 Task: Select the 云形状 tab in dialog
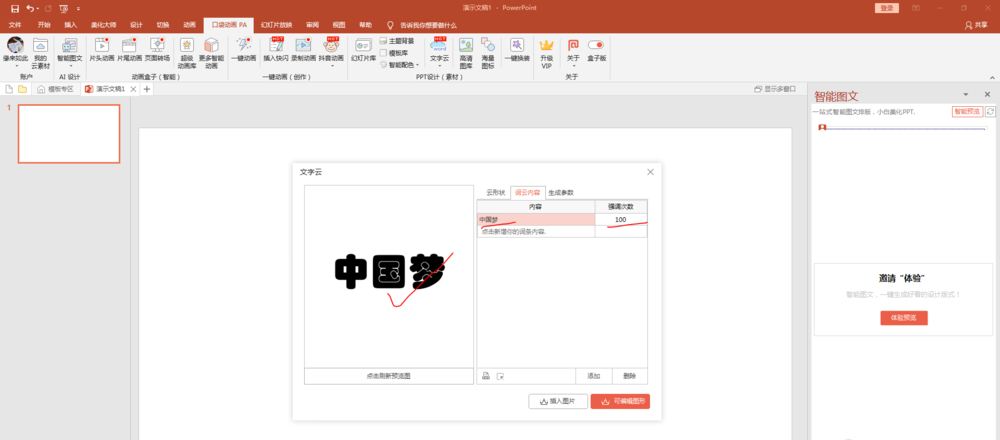[x=496, y=192]
